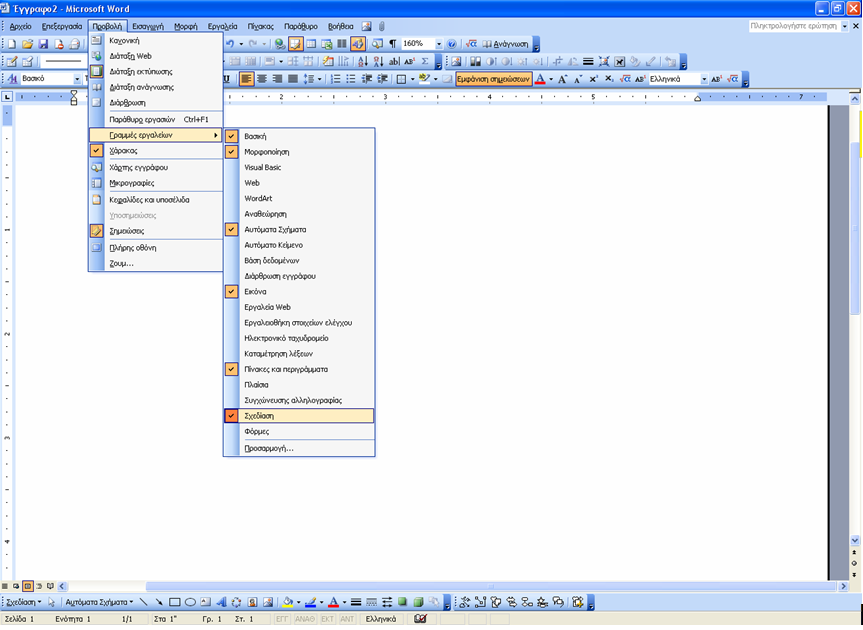
Task: Click the 3-D Style icon in Drawing toolbar
Action: (418, 602)
